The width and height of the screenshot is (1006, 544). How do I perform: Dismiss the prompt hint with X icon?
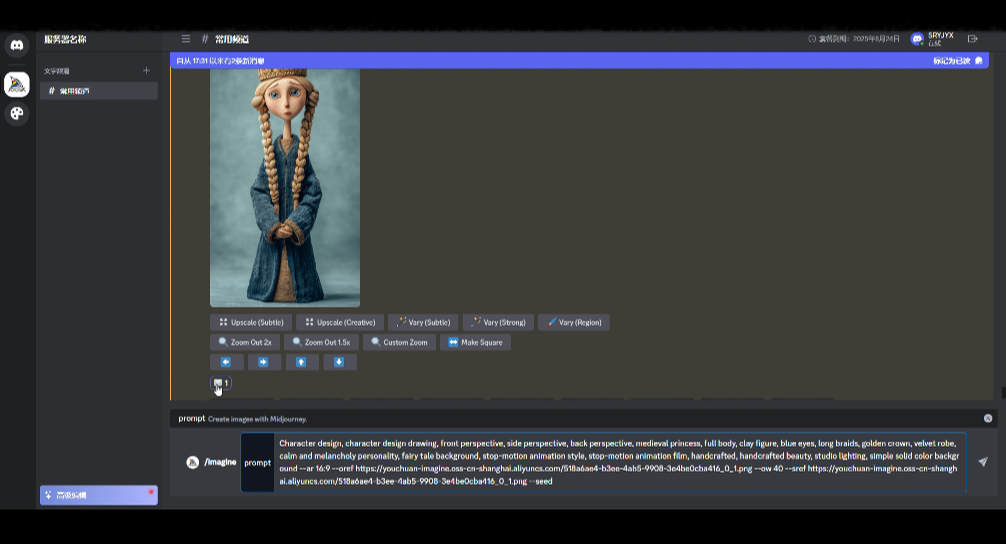[x=988, y=418]
